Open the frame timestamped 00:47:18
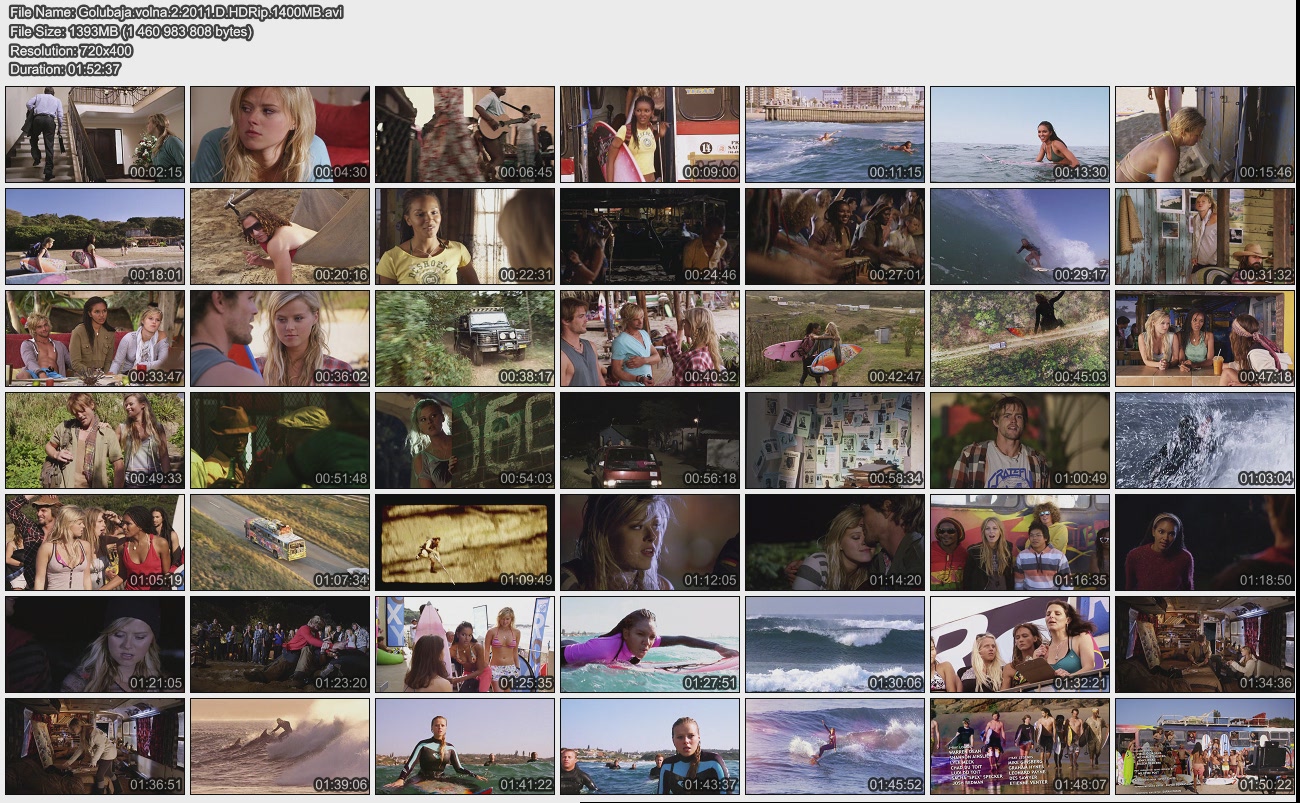 click(x=1204, y=339)
